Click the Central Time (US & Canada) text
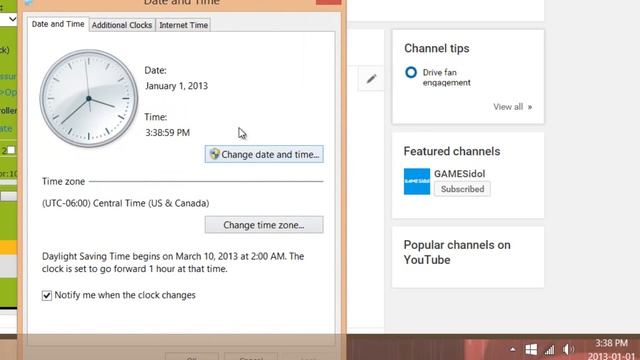Screen dimensions: 640x360 [125, 203]
